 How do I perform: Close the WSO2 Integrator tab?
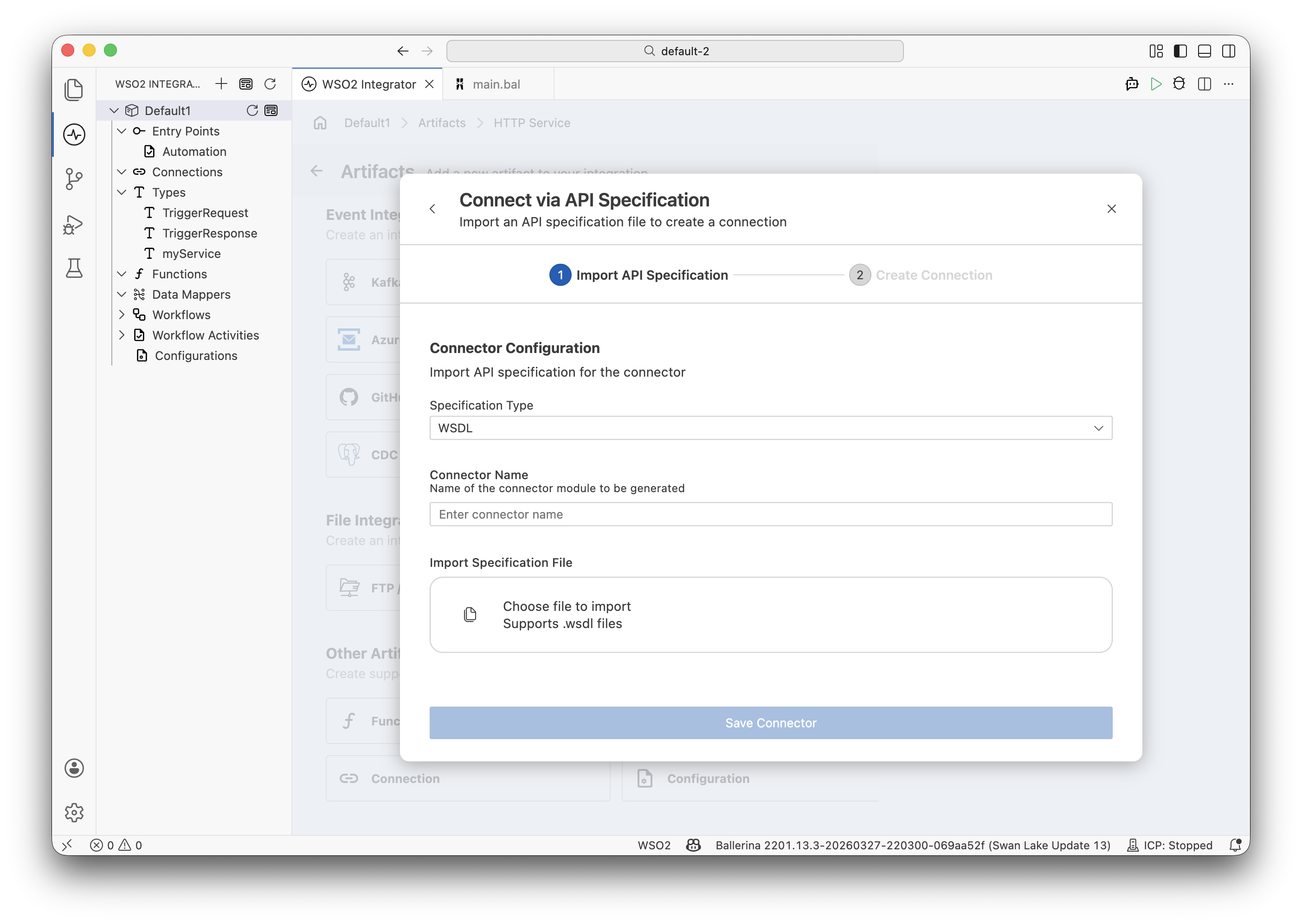(430, 84)
